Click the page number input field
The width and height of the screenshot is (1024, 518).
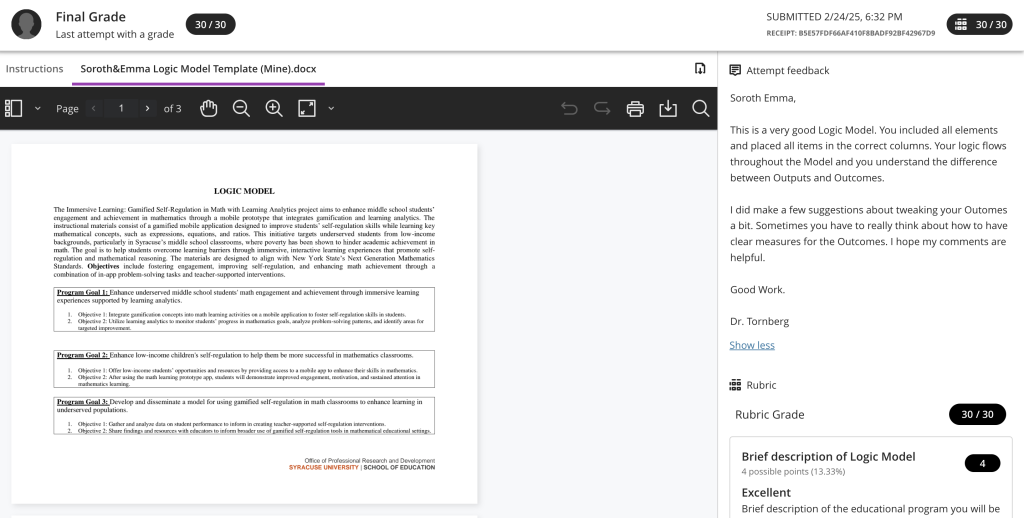coord(121,108)
